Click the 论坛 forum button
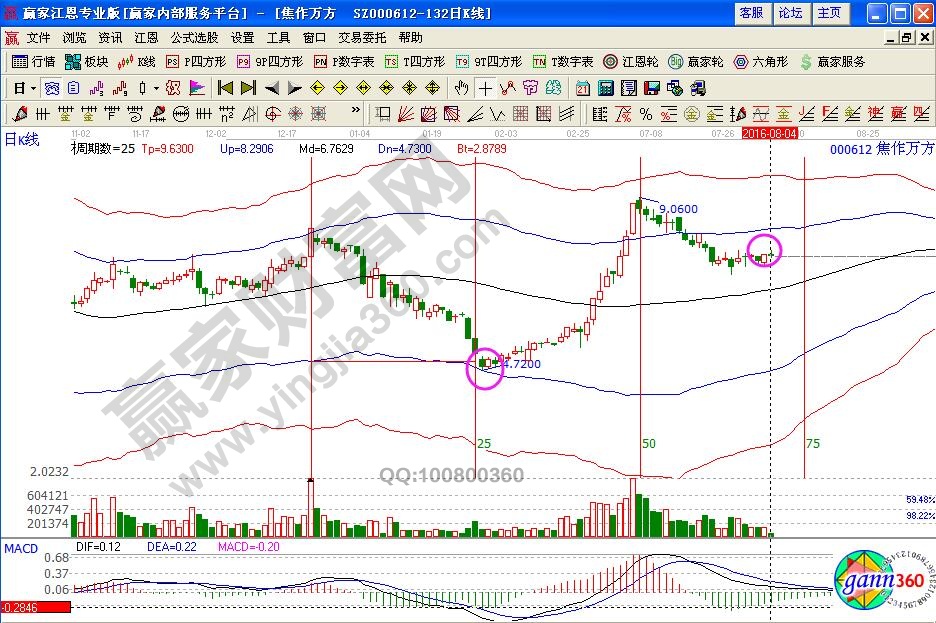Screen dimensions: 936x623 tap(790, 13)
